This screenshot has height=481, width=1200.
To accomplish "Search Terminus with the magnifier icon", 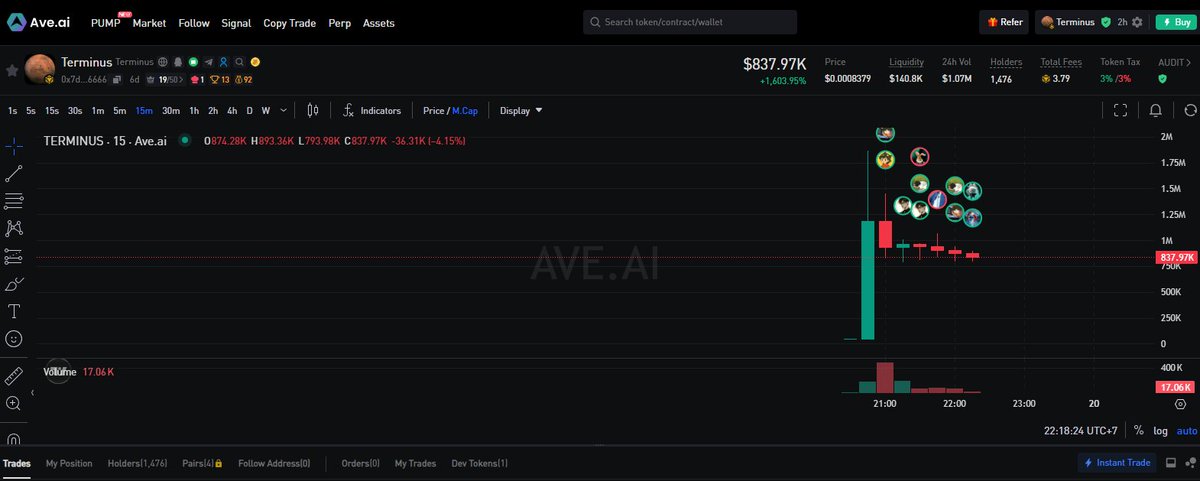I will click(240, 62).
